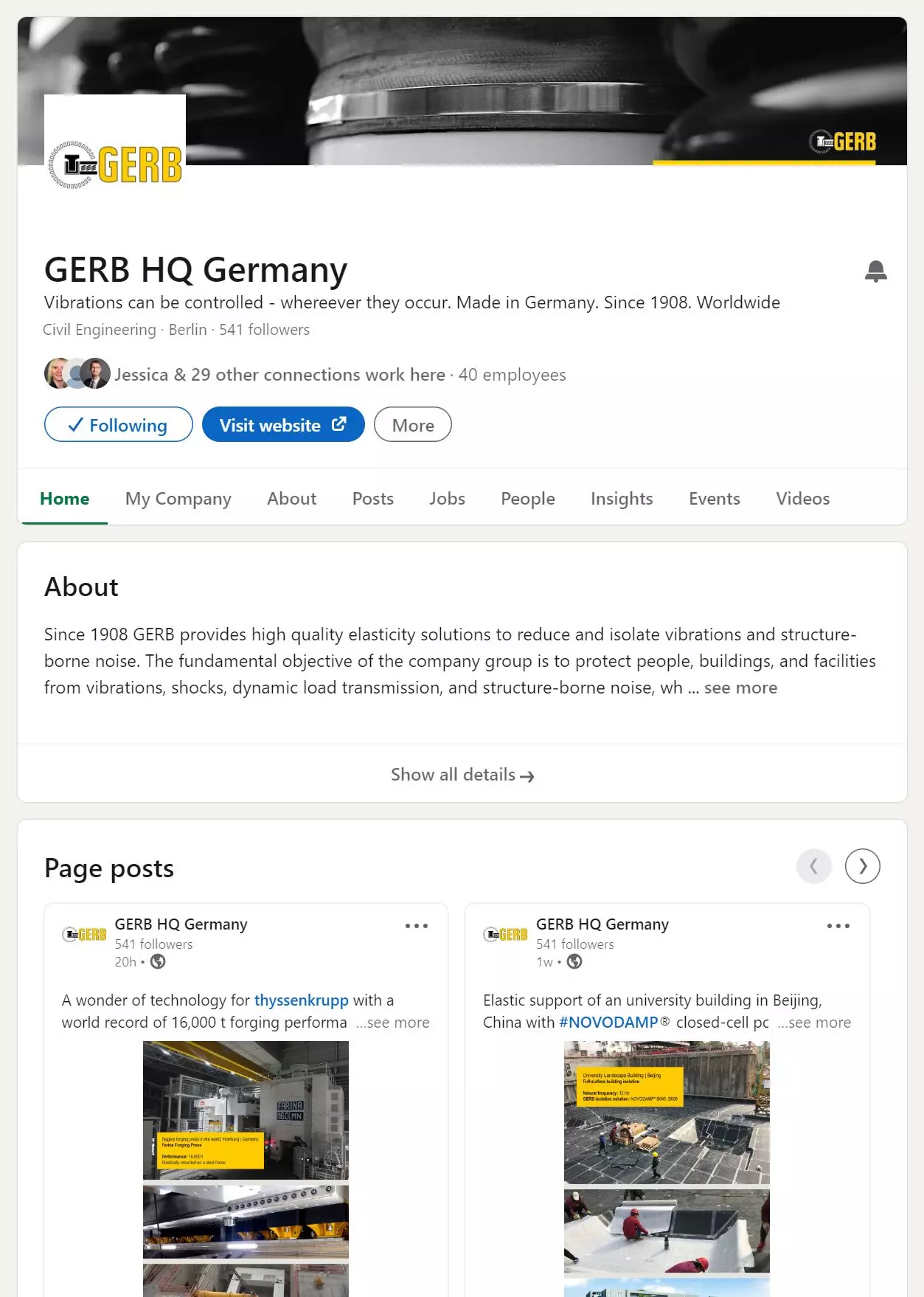Screen dimensions: 924x1297
Task: Click the 20h post timestamp
Action: (x=125, y=961)
